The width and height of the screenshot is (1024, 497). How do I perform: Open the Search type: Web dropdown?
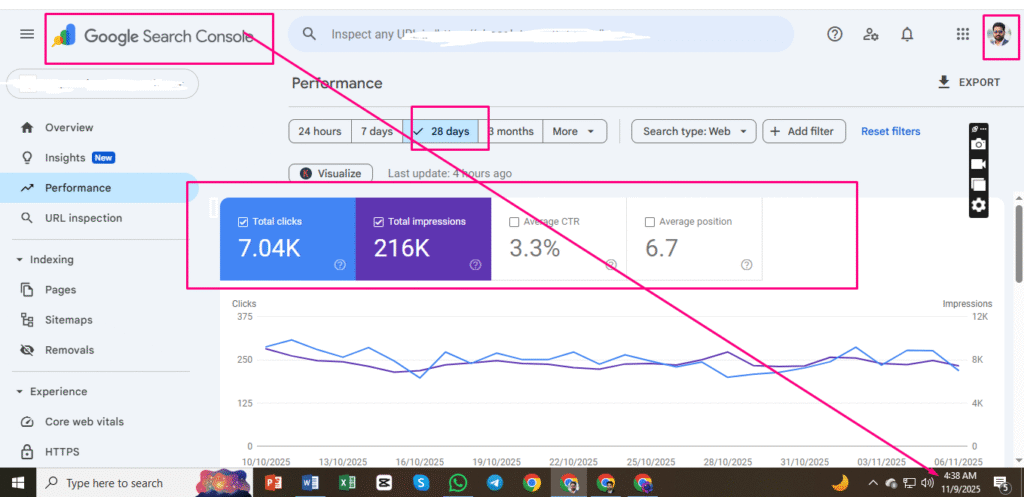tap(694, 131)
